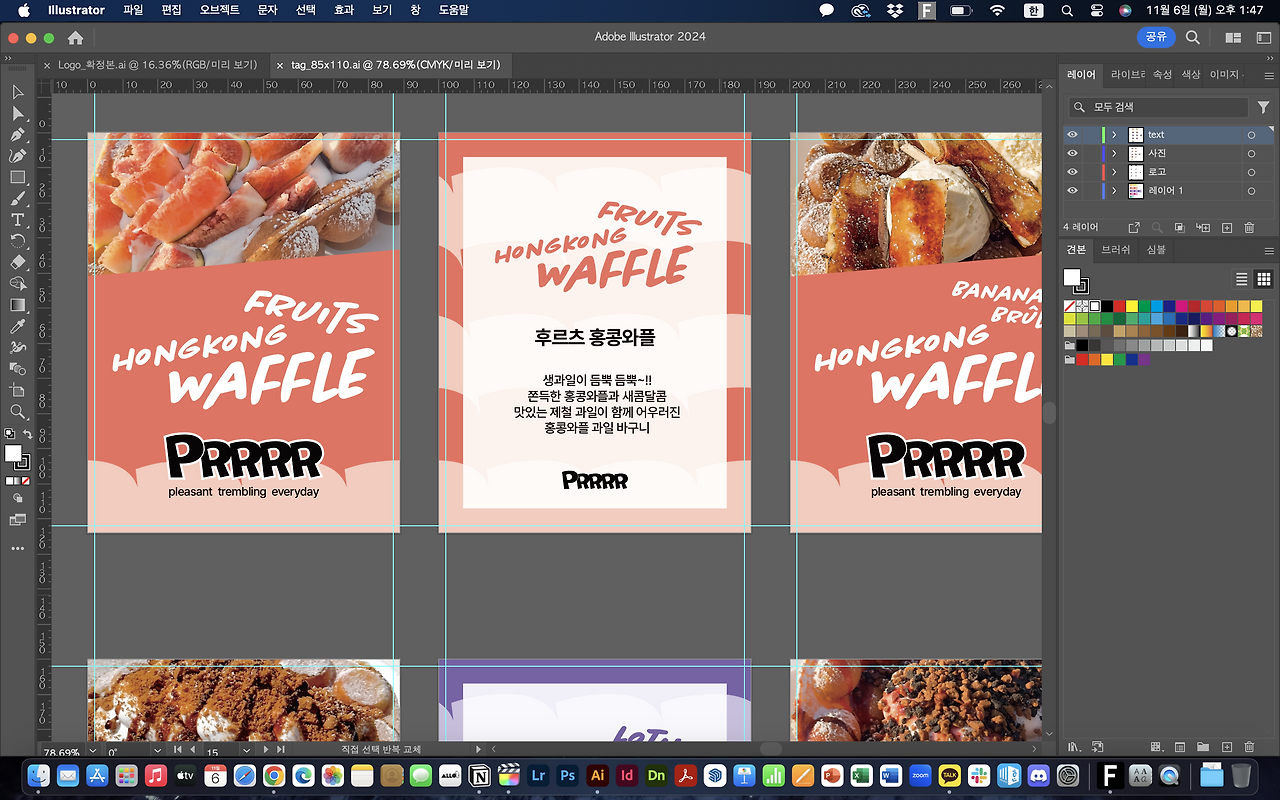Select the Direct Selection tool
Viewport: 1280px width, 800px height.
pos(18,113)
